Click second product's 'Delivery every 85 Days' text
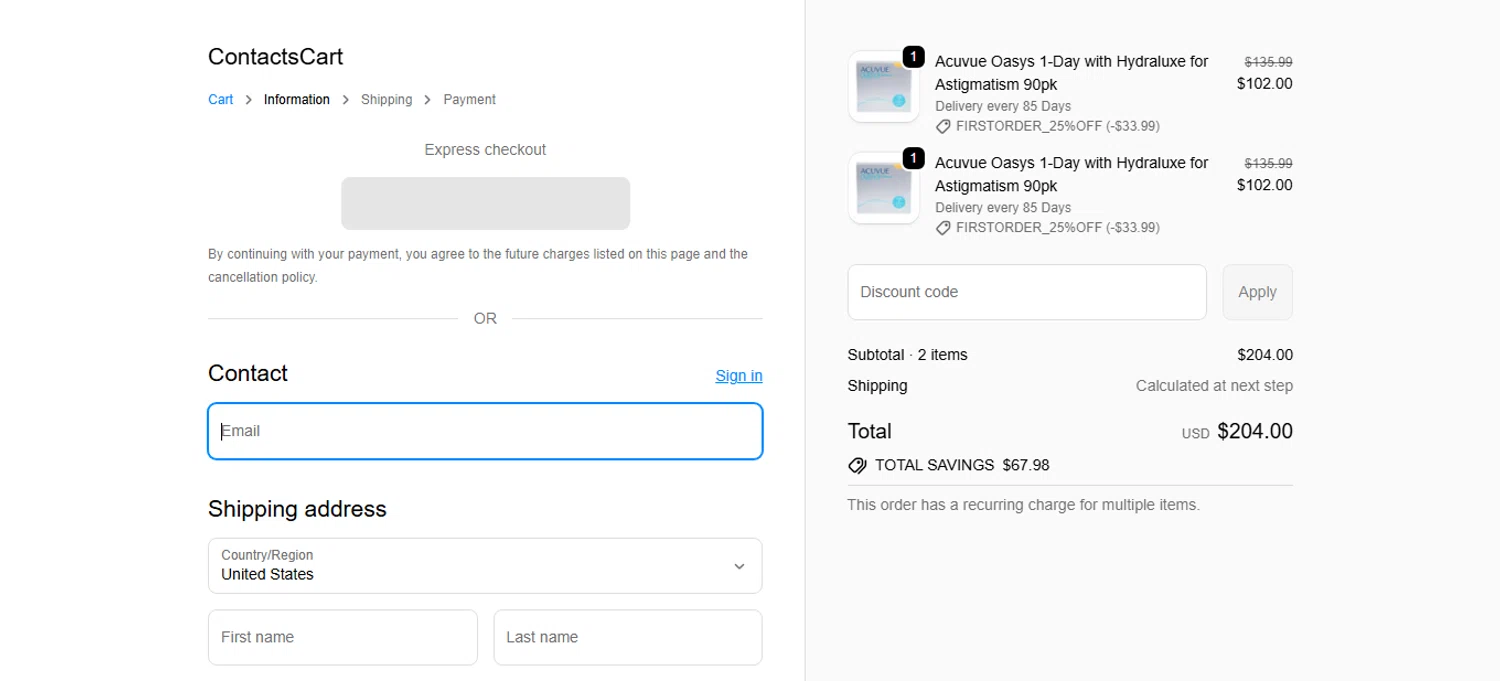The image size is (1500, 681). pyautogui.click(x=1003, y=208)
